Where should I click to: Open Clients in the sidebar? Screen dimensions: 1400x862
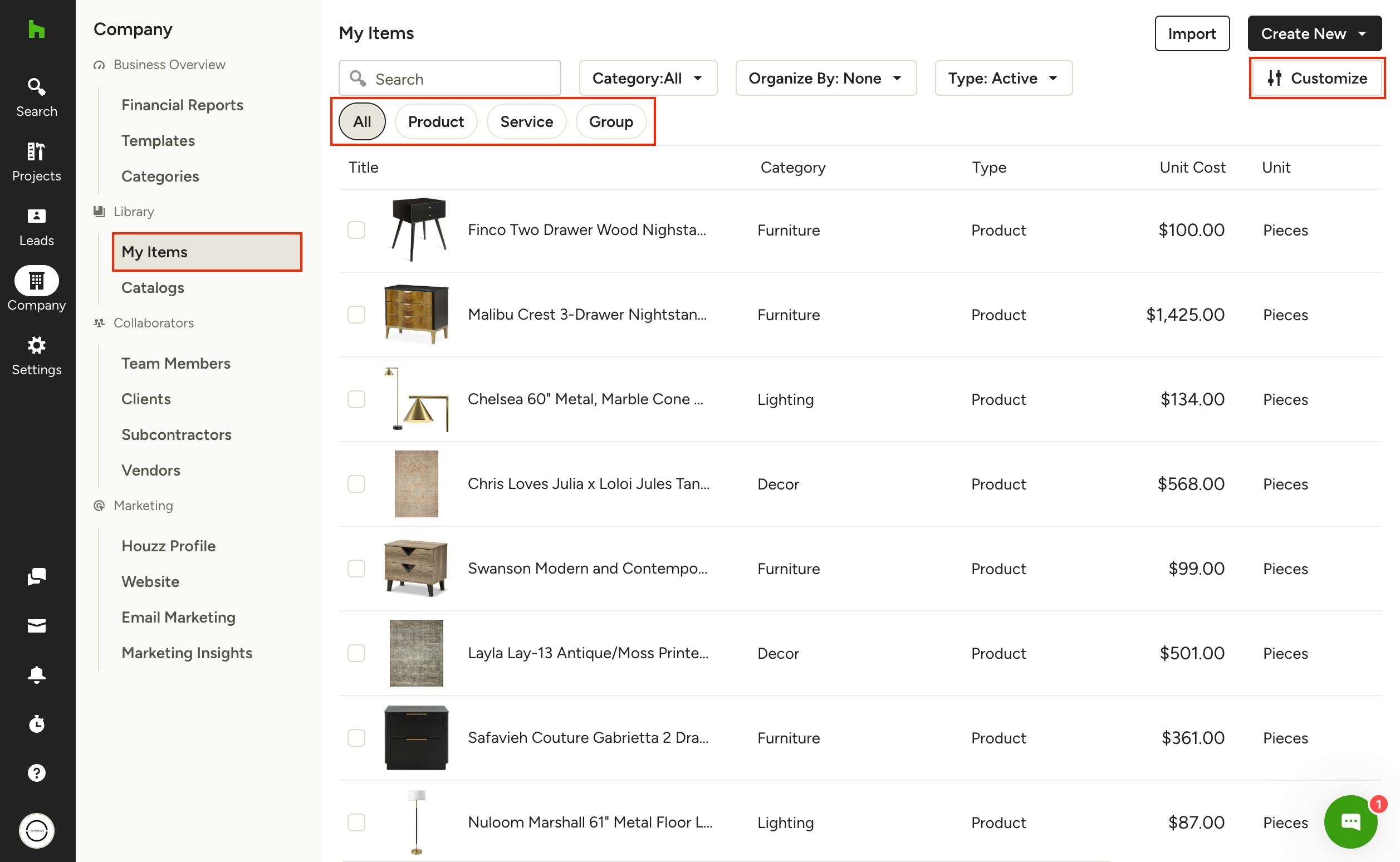point(146,399)
